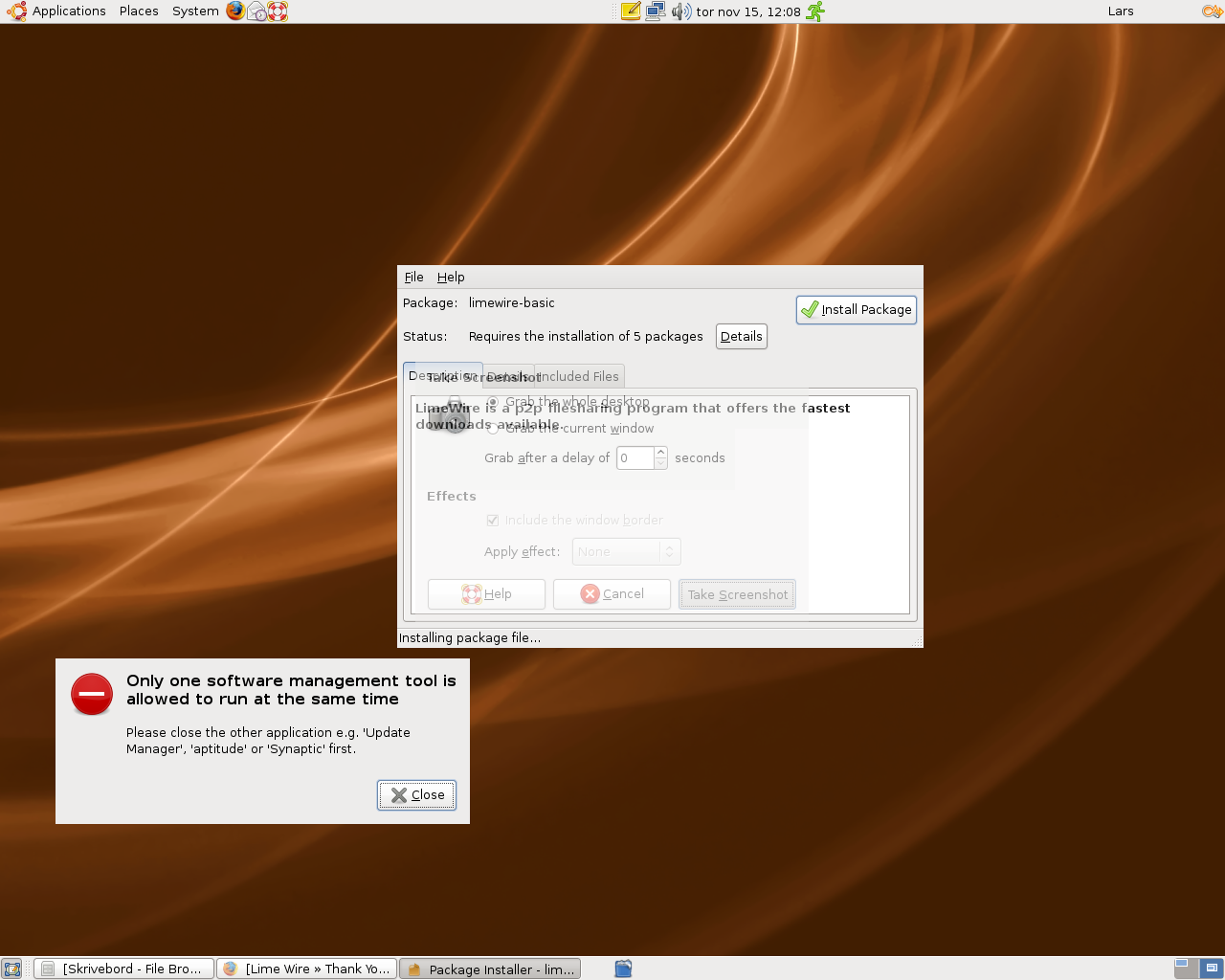The image size is (1225, 980).
Task: Click the Install Package button
Action: pyautogui.click(x=857, y=310)
